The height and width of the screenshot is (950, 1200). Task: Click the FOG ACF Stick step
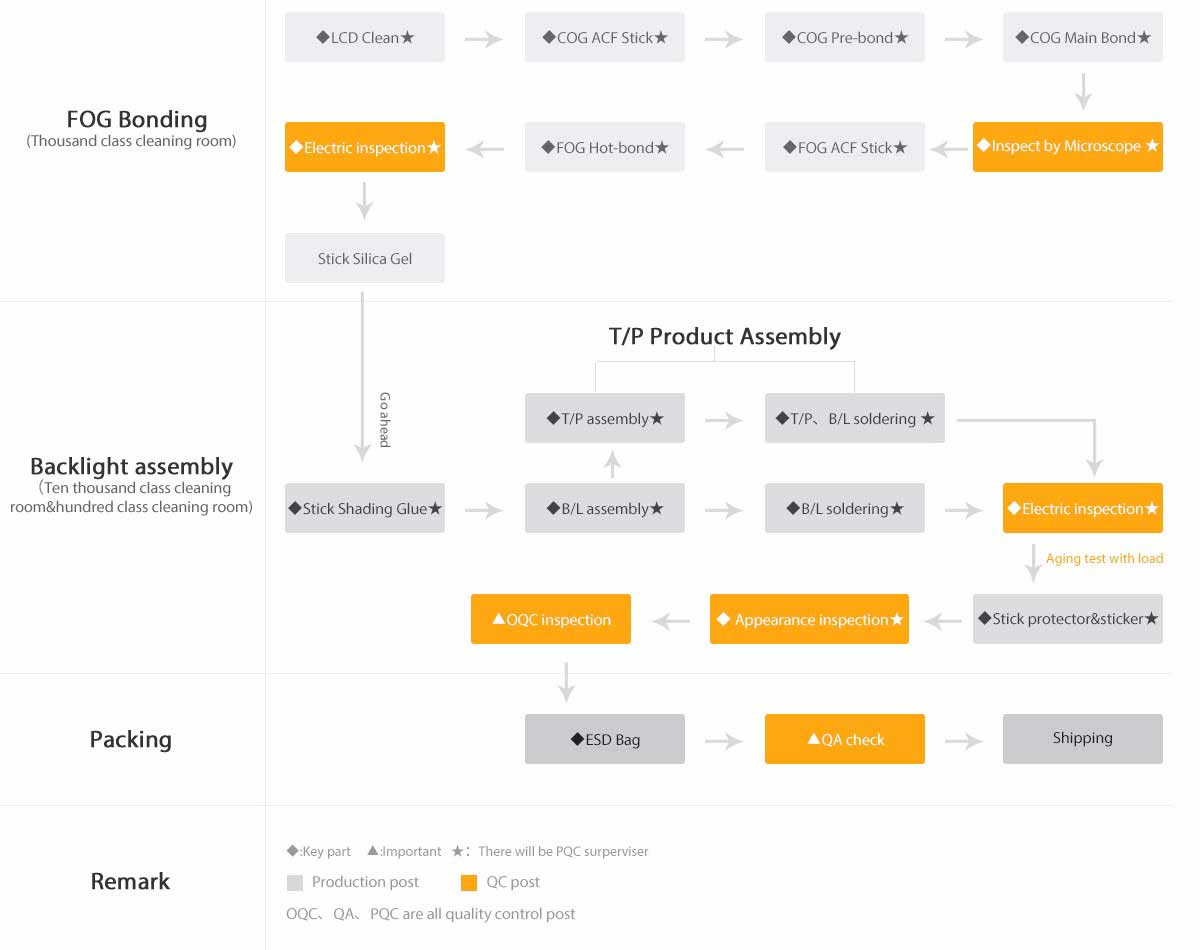click(x=845, y=148)
